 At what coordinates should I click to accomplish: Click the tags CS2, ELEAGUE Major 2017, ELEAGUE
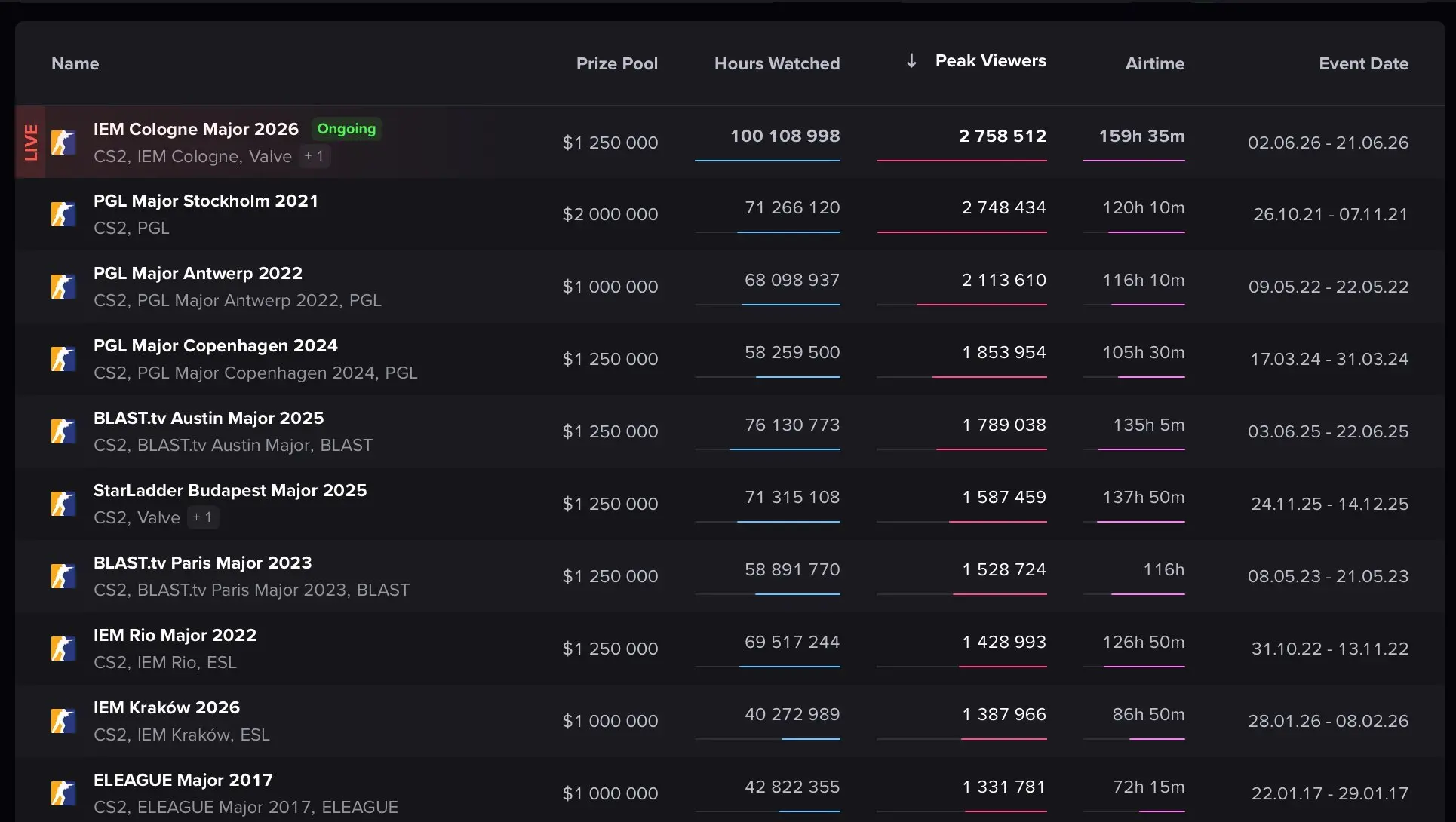[x=246, y=807]
